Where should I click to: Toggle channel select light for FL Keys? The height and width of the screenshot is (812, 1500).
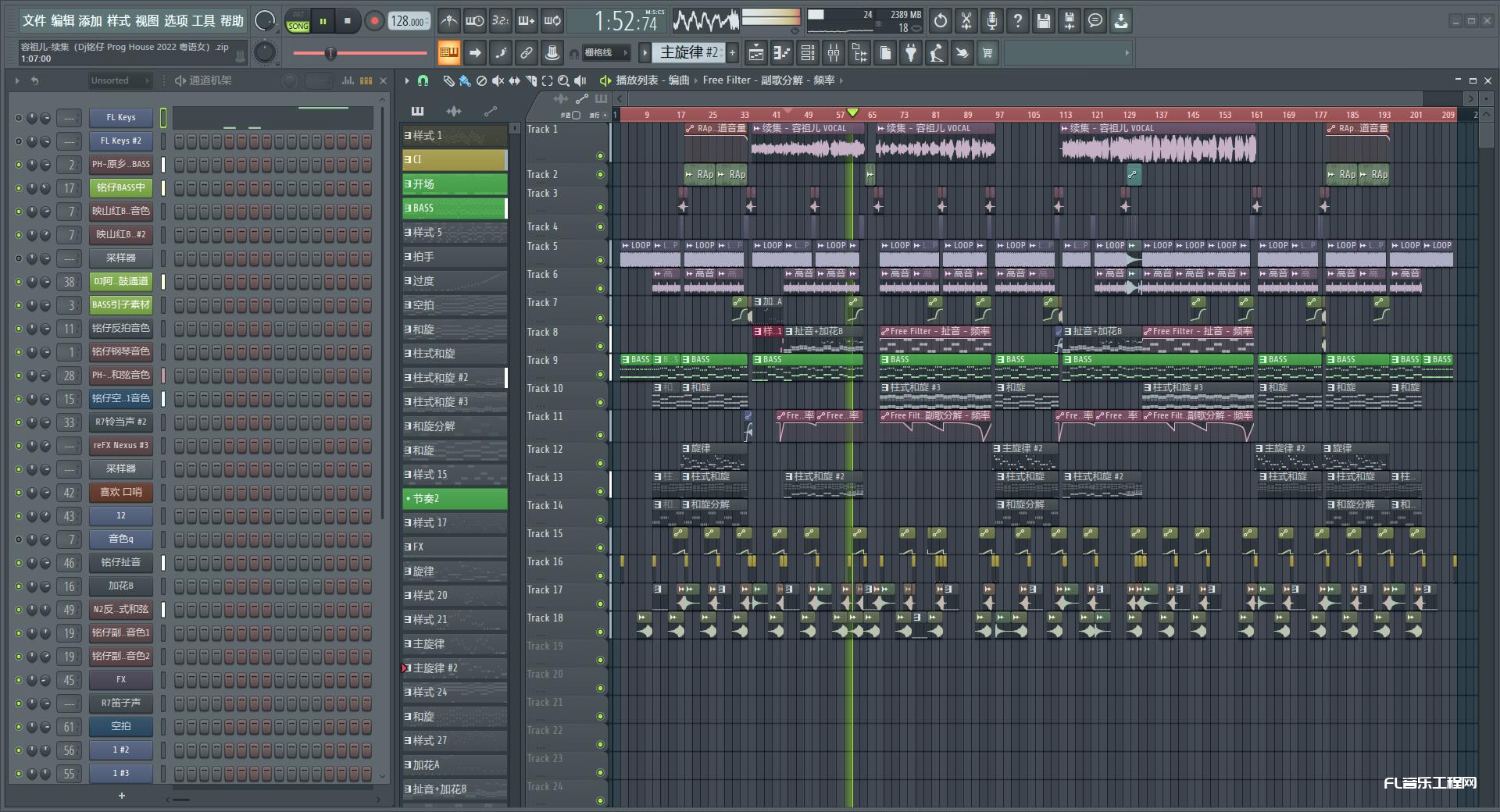tap(163, 118)
